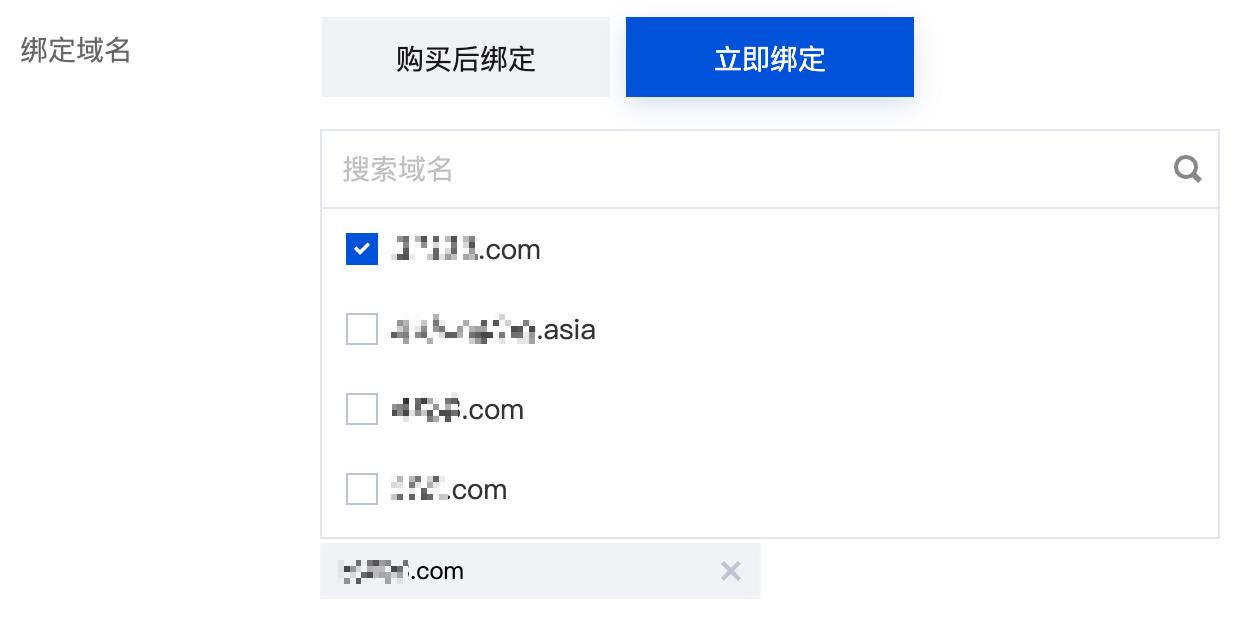
Task: Click the checked row's .com domain label
Action: click(x=466, y=249)
